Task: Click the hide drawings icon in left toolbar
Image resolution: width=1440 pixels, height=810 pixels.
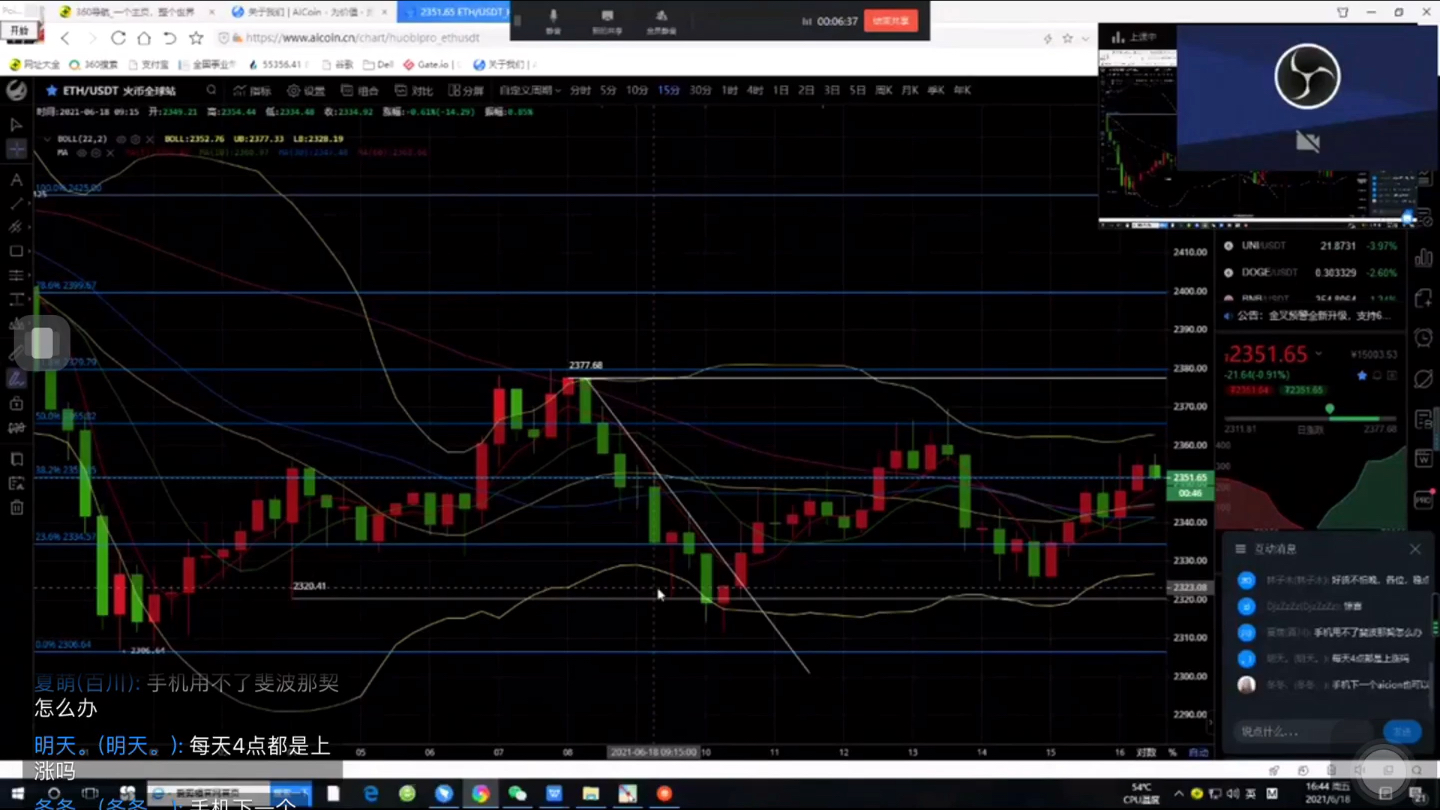Action: point(16,428)
